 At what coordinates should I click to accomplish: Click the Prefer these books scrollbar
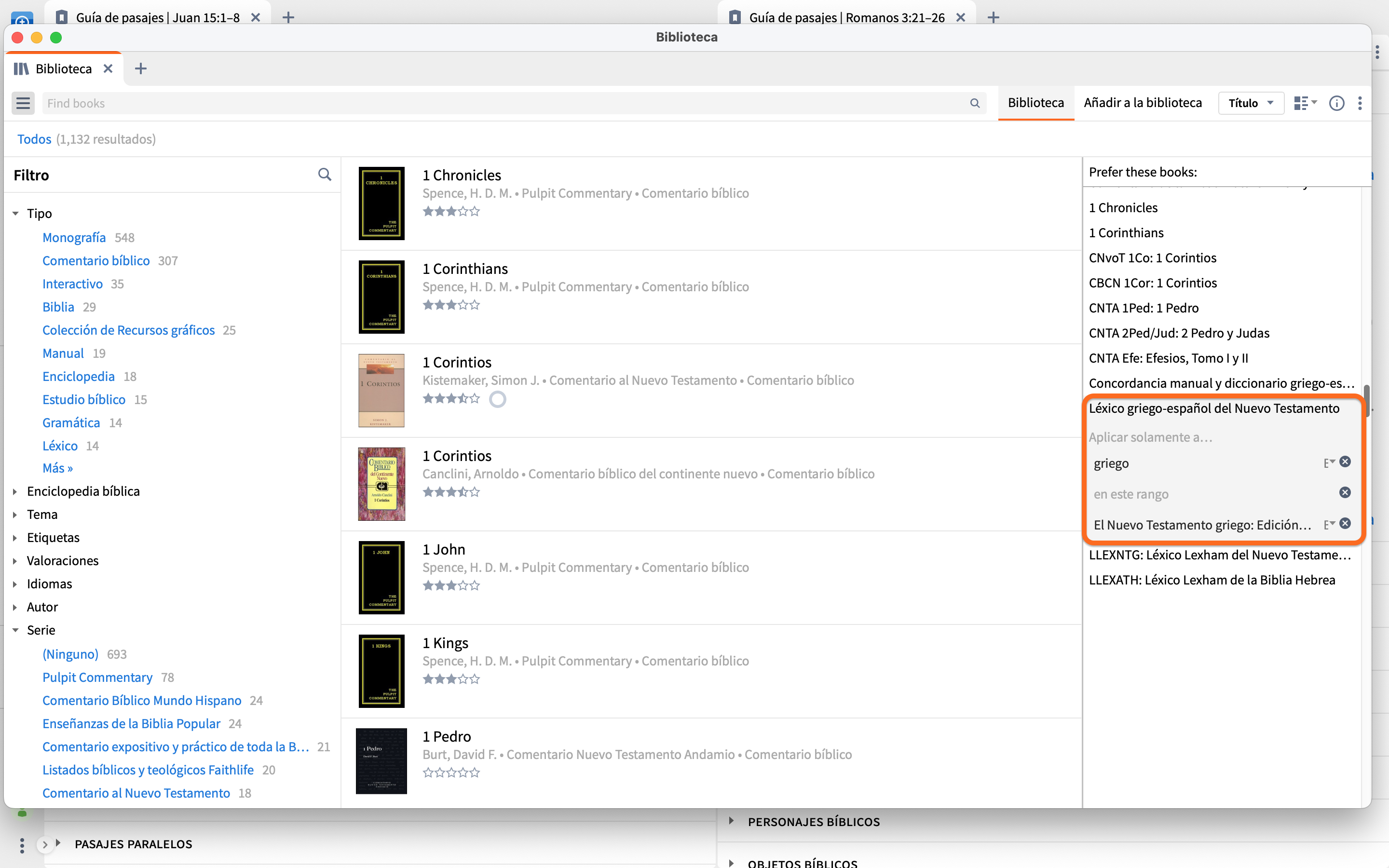click(1367, 401)
